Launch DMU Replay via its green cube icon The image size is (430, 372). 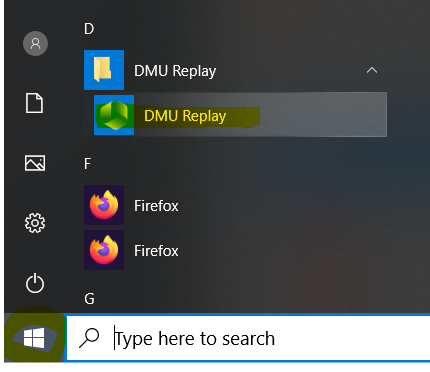tap(114, 115)
